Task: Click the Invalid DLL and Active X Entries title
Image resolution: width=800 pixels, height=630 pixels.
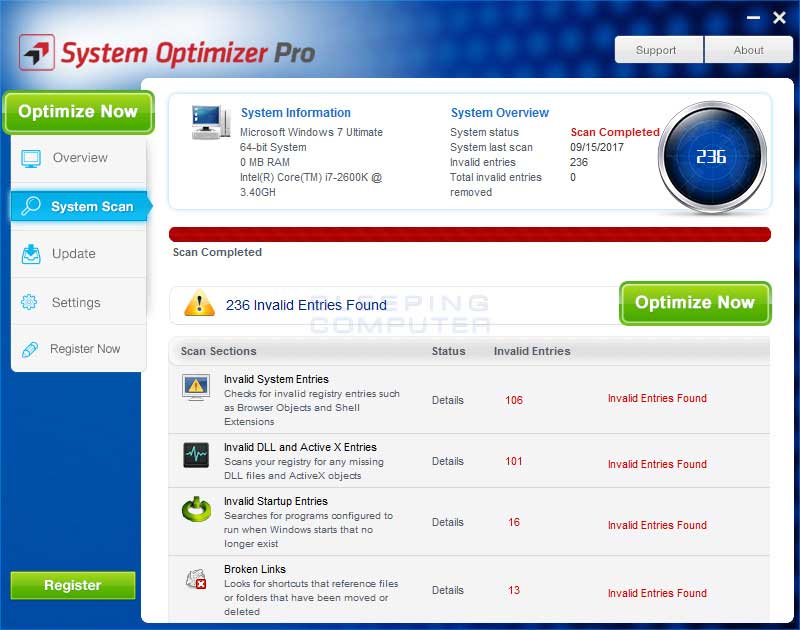Action: point(300,447)
